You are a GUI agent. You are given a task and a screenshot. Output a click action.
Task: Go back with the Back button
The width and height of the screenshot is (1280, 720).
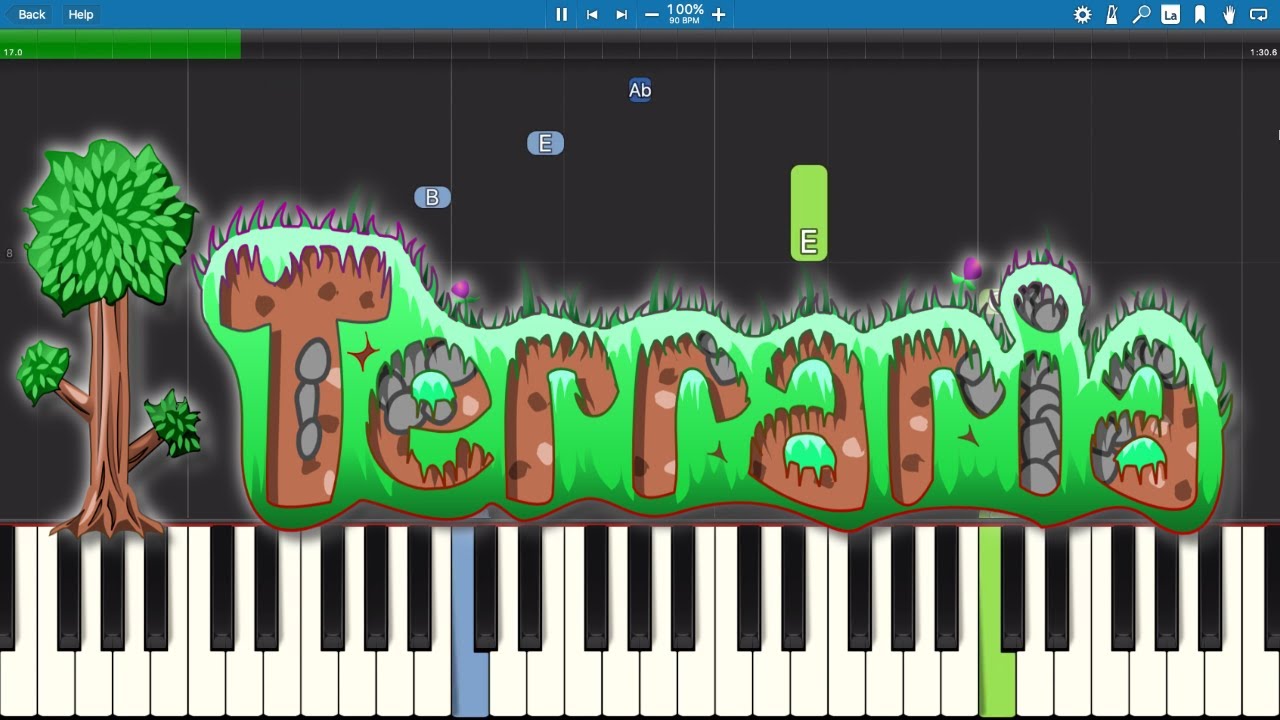[27, 14]
